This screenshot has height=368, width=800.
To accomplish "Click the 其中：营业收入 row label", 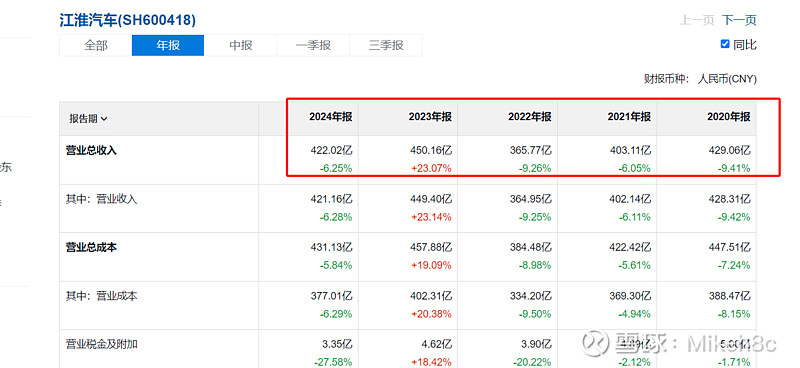I will [102, 199].
